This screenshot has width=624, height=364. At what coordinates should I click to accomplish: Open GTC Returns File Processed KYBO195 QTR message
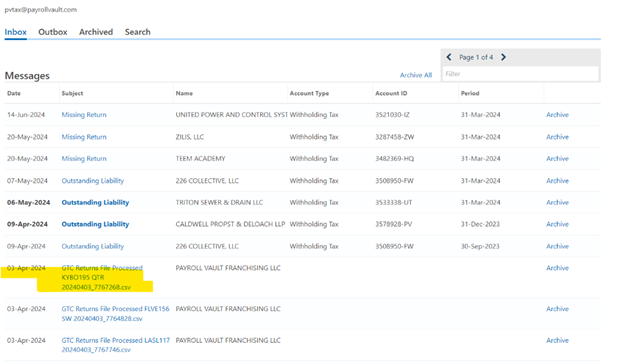tap(102, 277)
